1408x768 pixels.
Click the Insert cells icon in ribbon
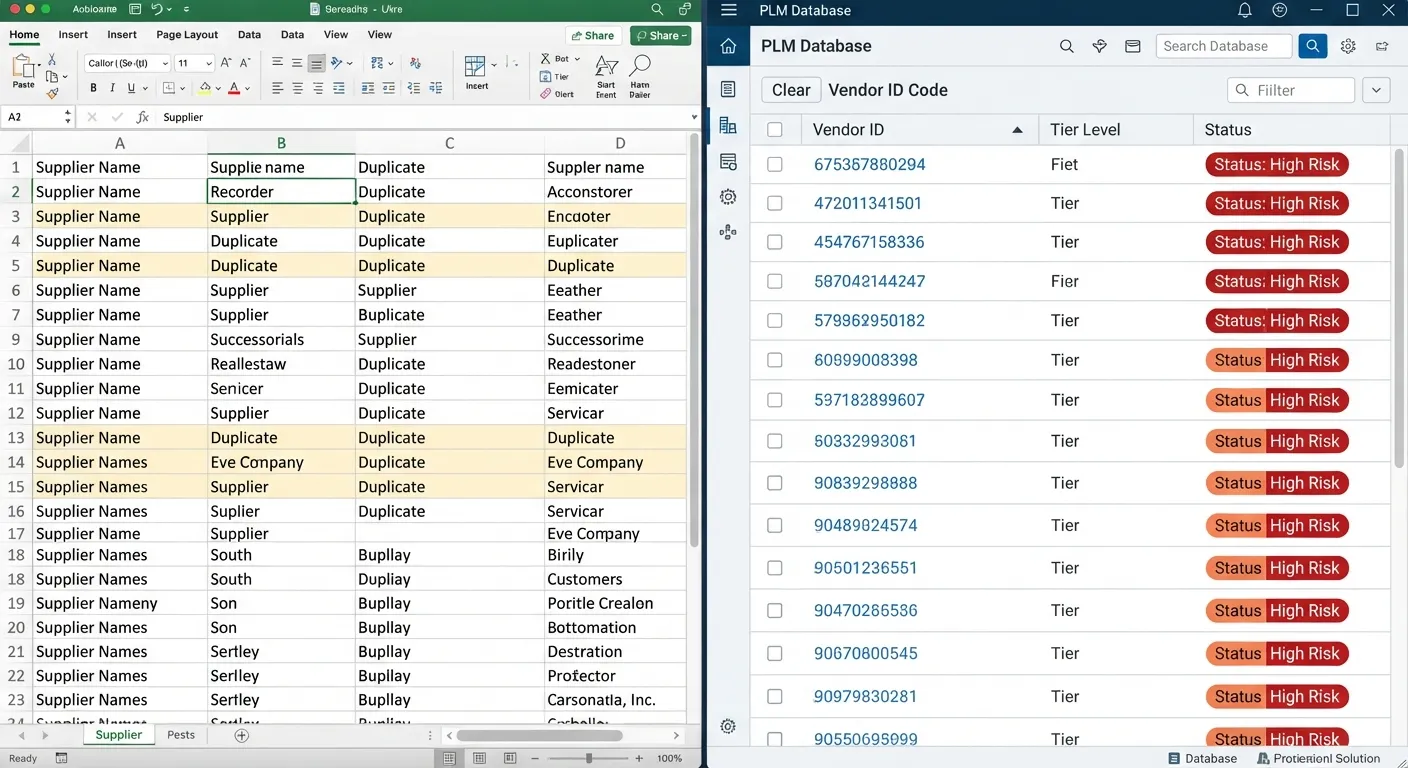[x=476, y=67]
